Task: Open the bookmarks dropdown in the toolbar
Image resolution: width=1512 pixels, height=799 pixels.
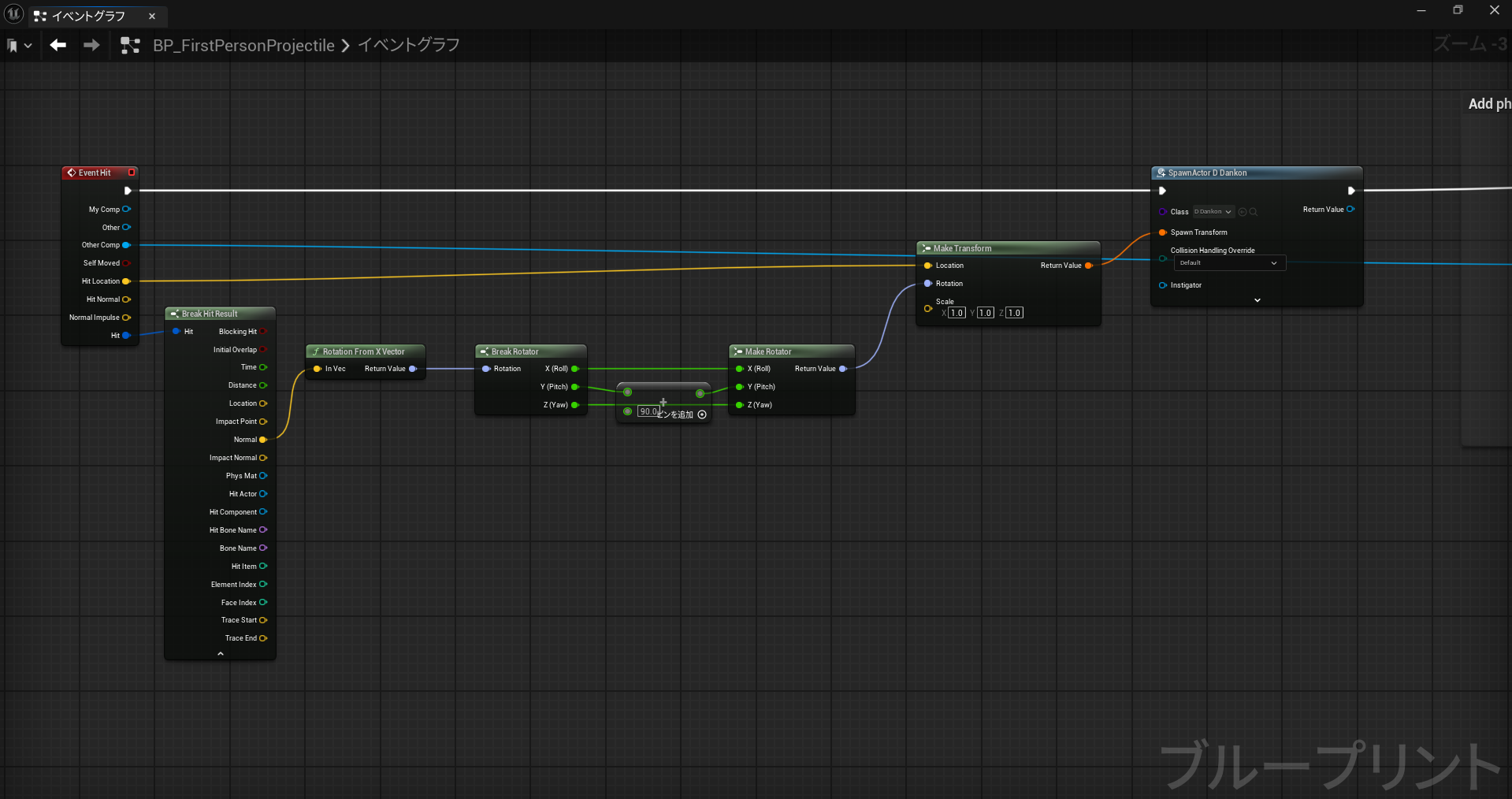Action: coord(19,46)
